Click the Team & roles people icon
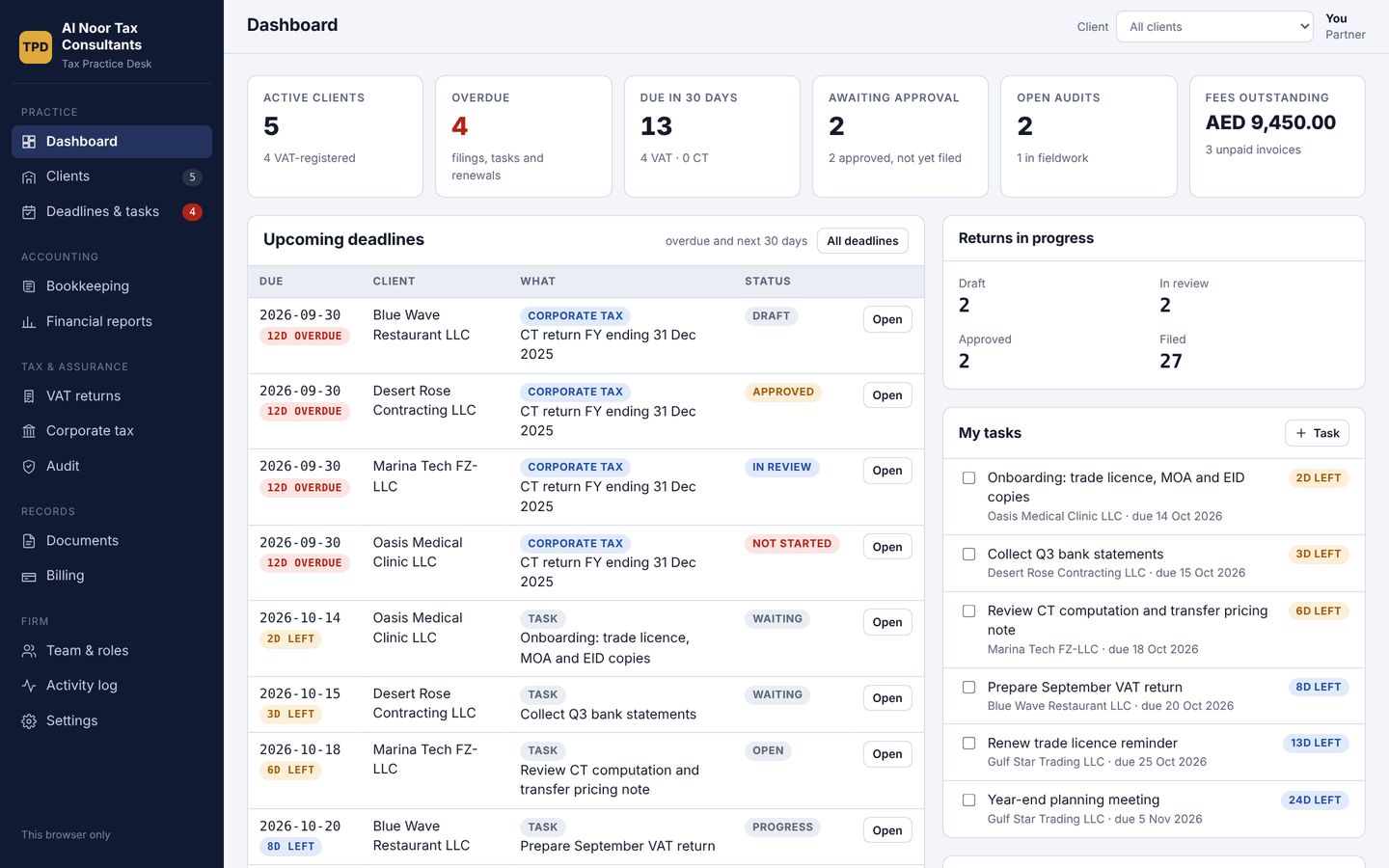Image resolution: width=1389 pixels, height=868 pixels. (29, 651)
